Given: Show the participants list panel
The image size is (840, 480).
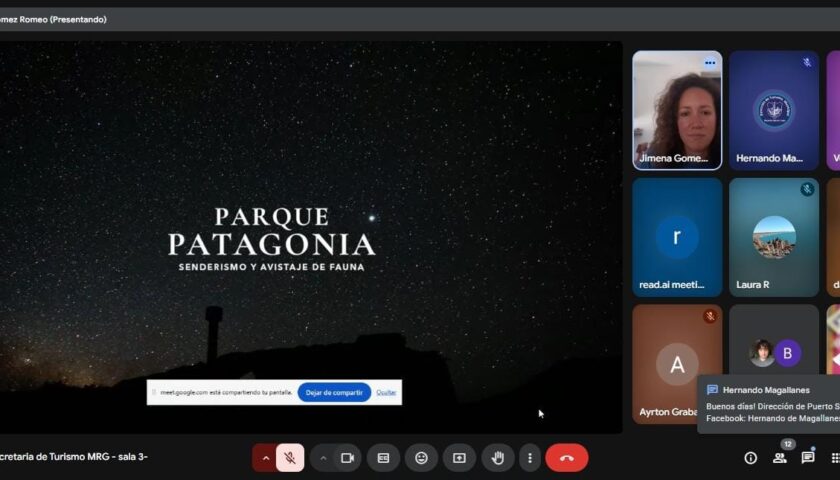Looking at the screenshot, I should [x=779, y=458].
